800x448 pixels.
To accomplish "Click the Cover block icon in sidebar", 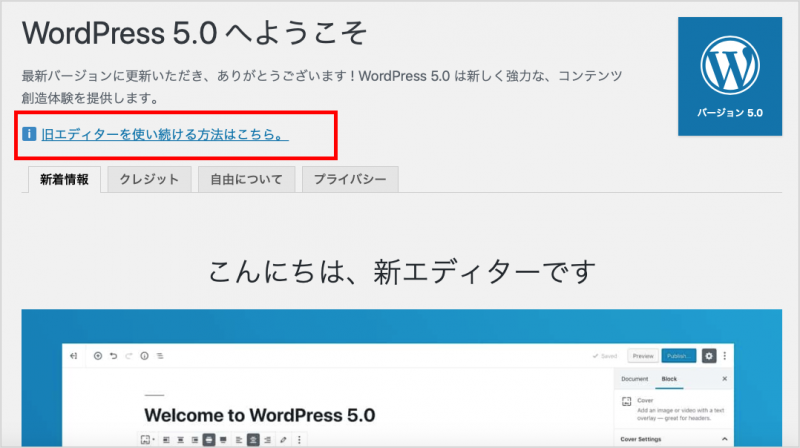I will [627, 402].
